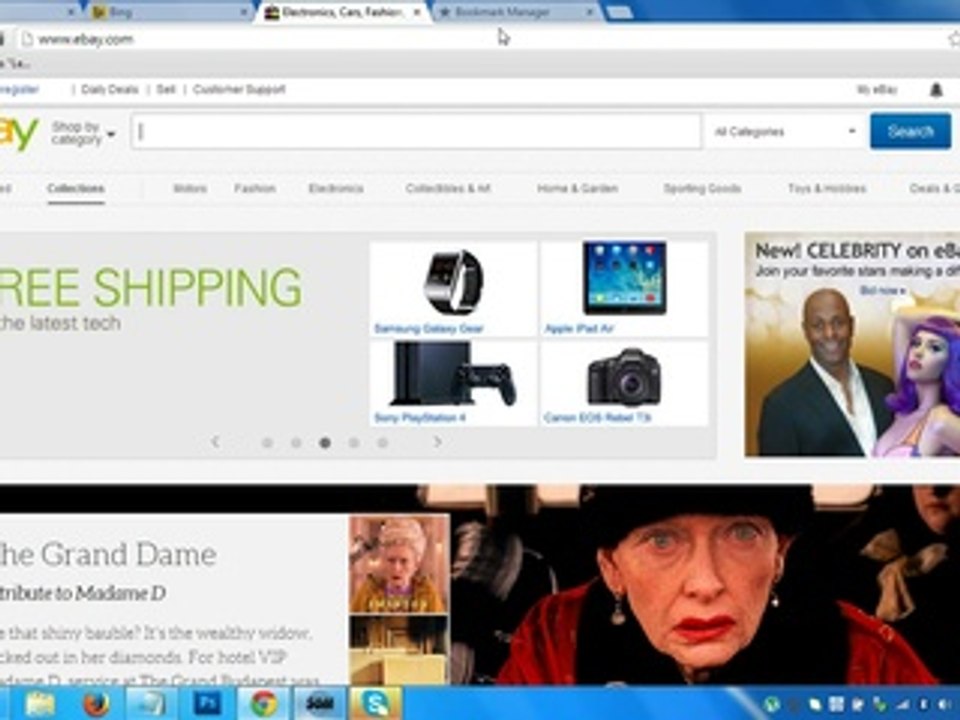Click the Samsung Galaxy Gear watch image
The height and width of the screenshot is (720, 960).
click(454, 282)
